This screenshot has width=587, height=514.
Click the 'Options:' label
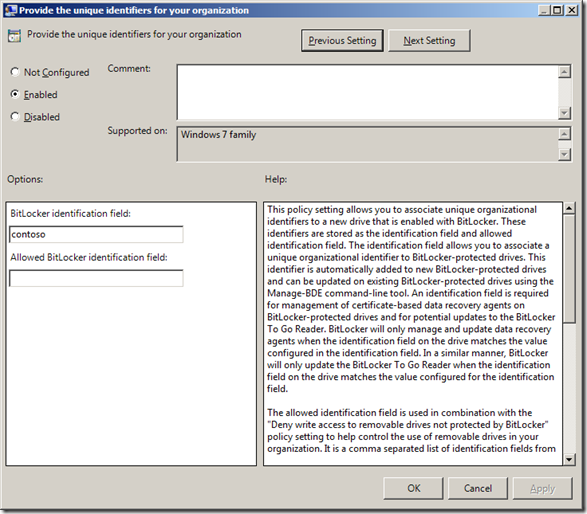click(25, 179)
